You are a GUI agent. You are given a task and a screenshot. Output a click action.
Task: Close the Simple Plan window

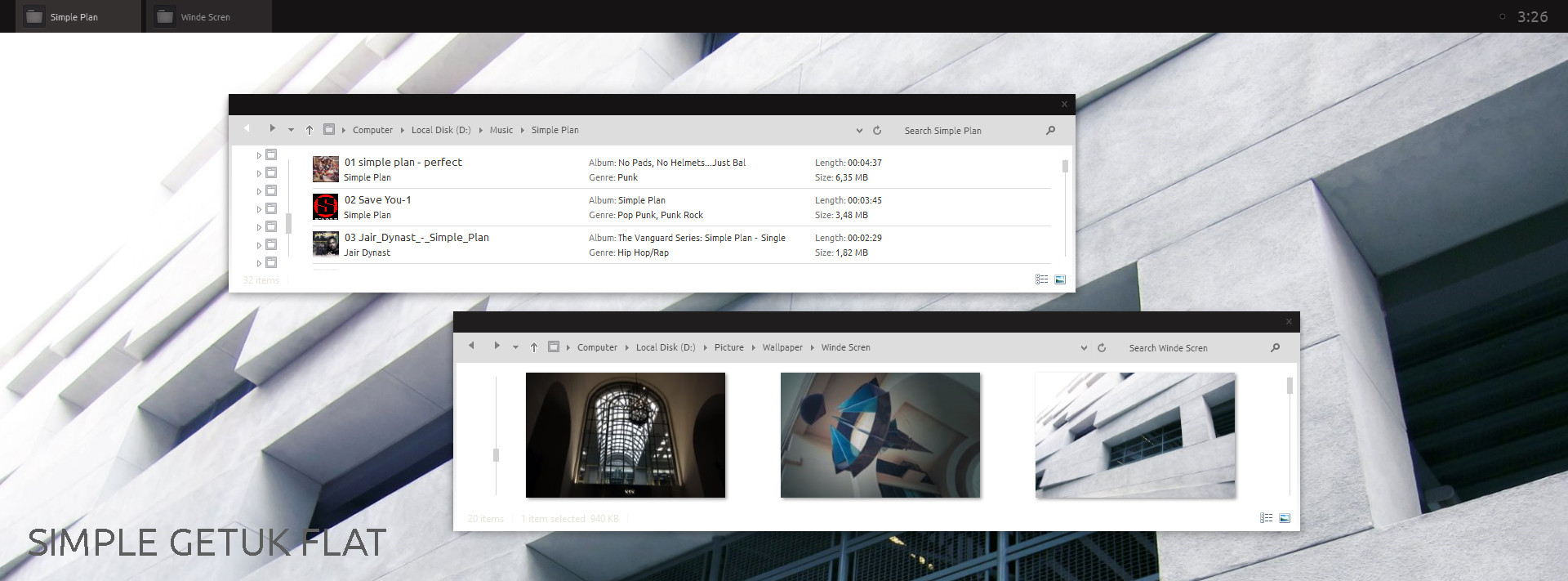pos(1064,104)
